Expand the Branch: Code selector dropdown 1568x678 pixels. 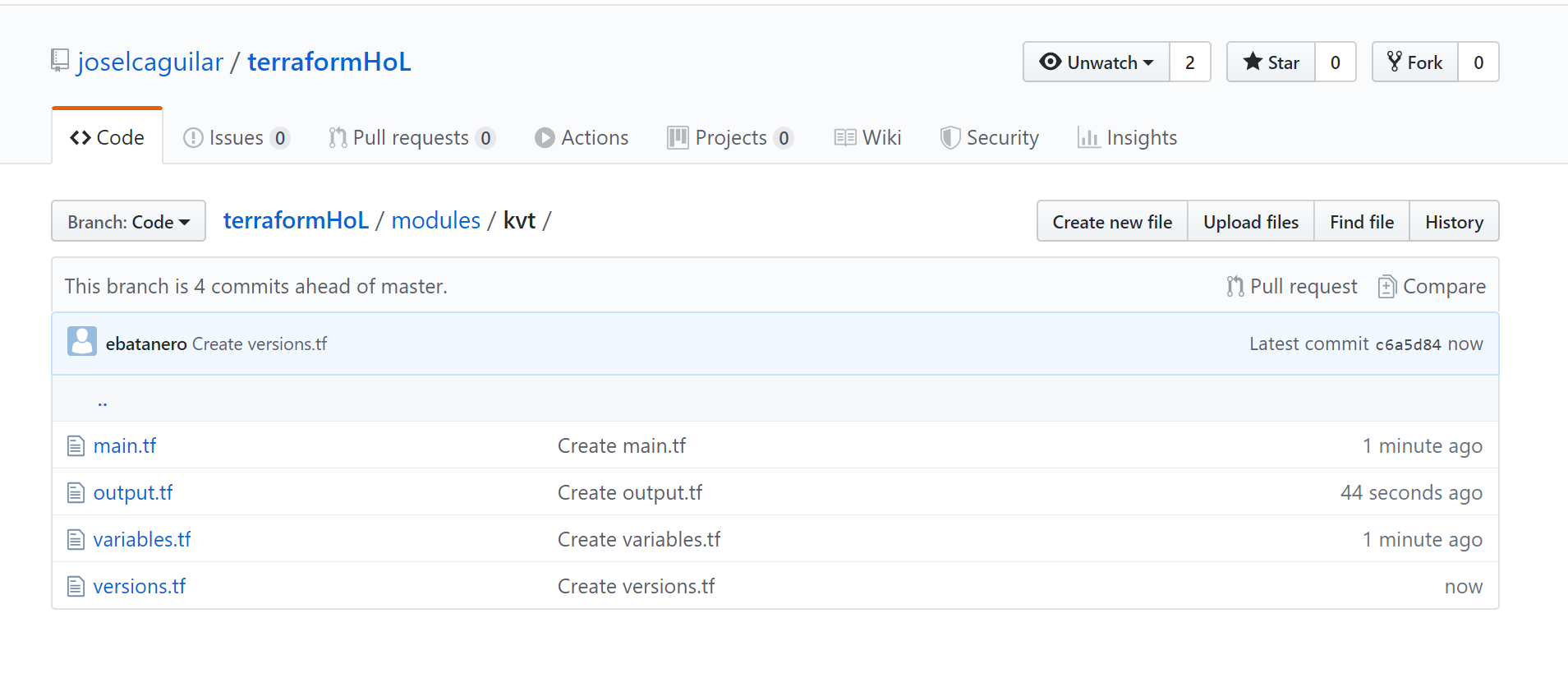[x=128, y=221]
